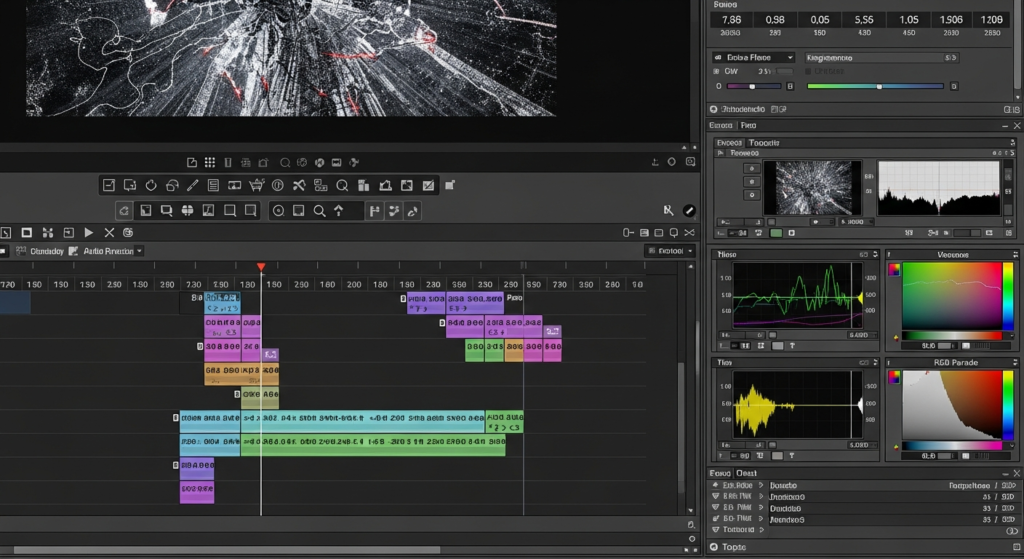Click the play button above the timeline

pos(89,232)
